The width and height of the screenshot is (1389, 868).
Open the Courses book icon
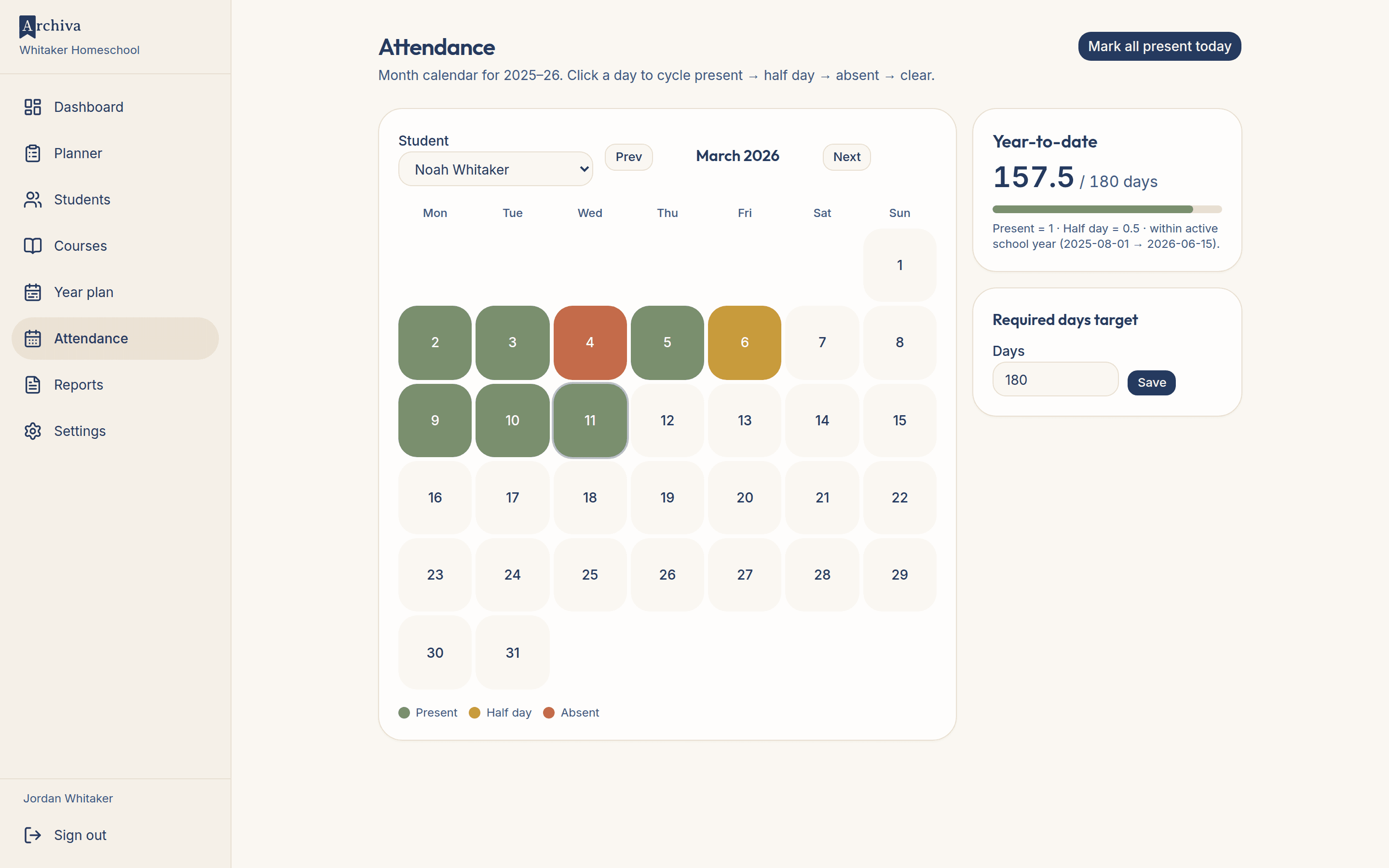pos(33,246)
